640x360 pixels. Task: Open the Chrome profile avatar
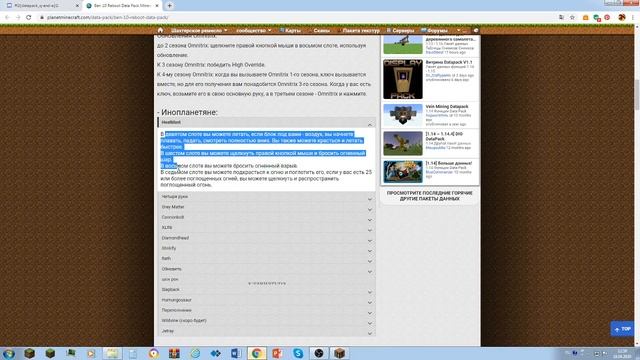click(622, 17)
